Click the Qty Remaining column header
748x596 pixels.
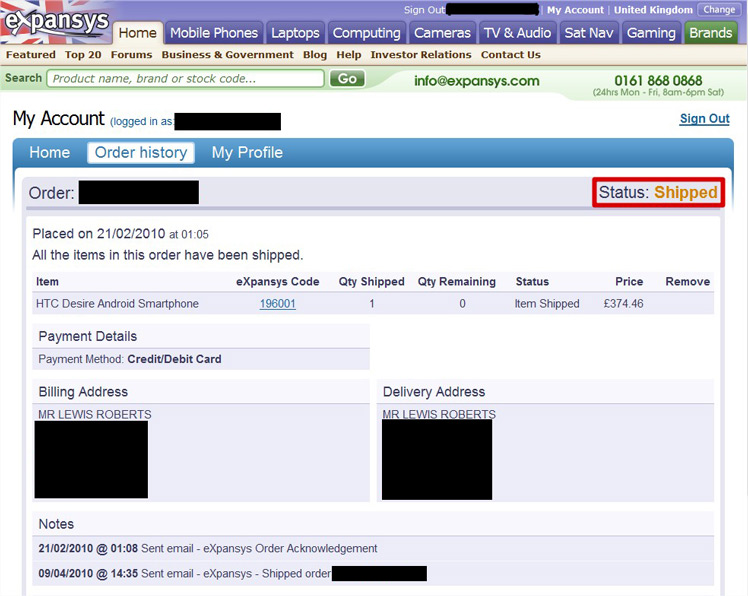point(457,282)
